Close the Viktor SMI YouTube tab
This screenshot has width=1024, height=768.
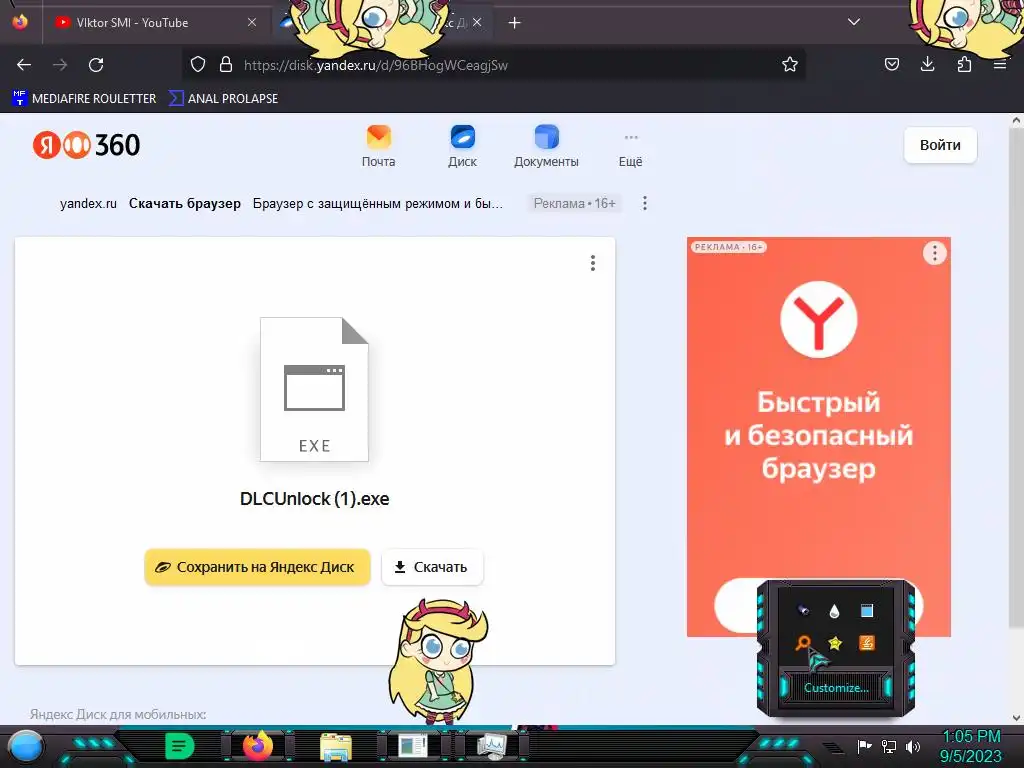coord(252,23)
